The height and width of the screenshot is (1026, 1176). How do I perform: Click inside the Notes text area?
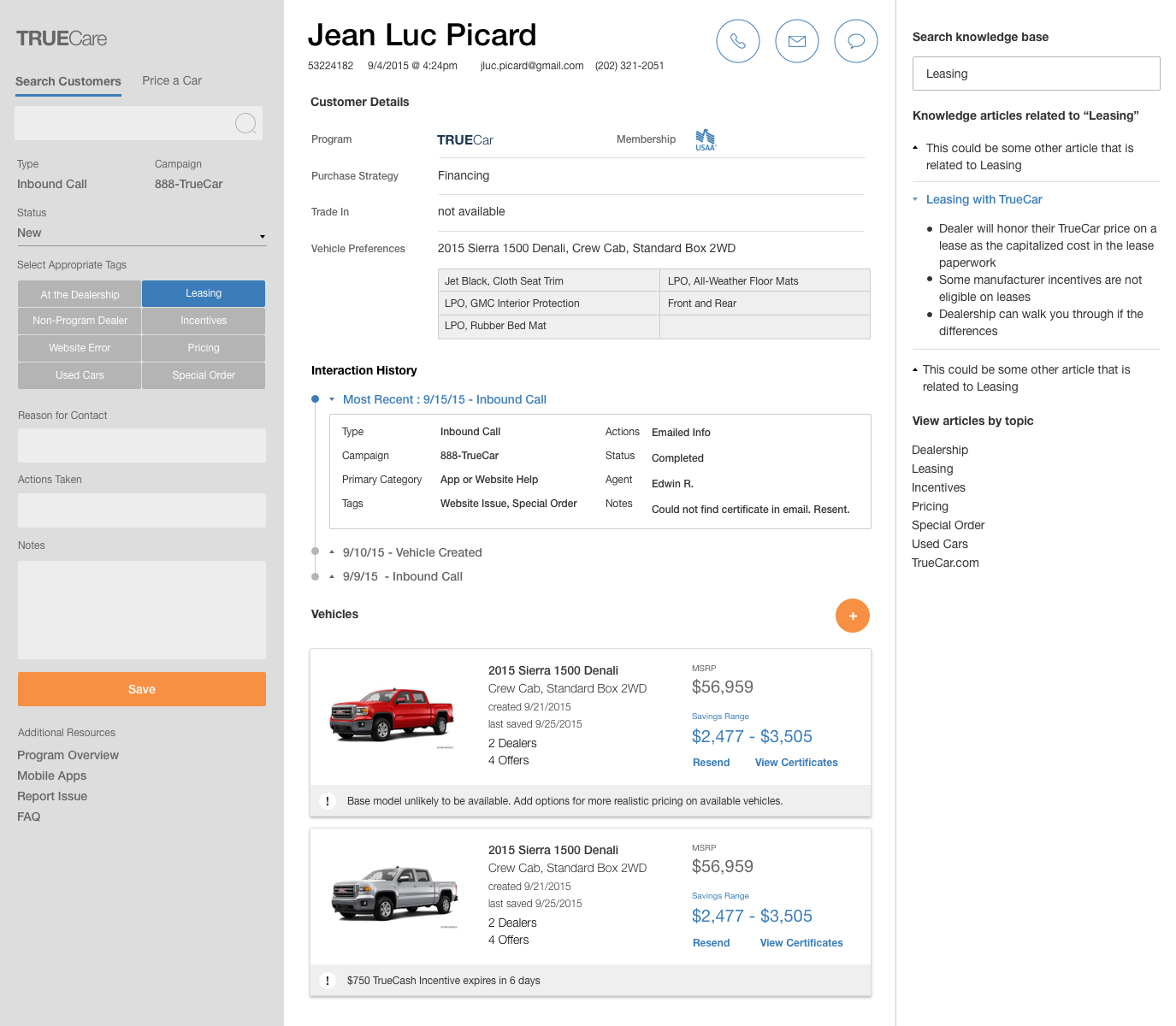click(x=141, y=610)
